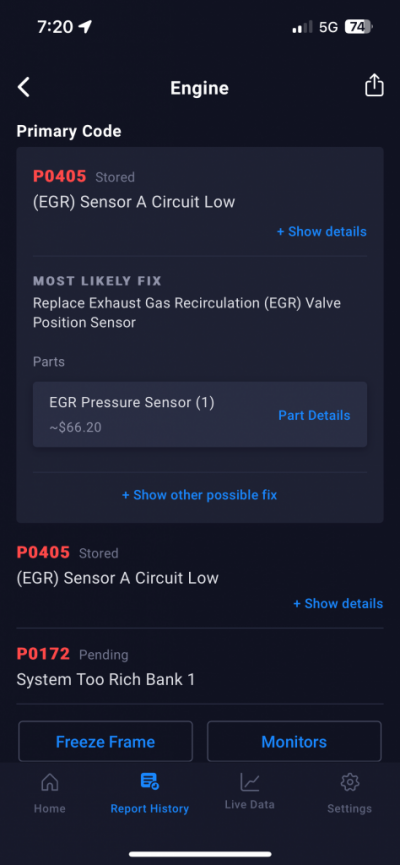
Task: Switch to the Live Data tab label
Action: point(249,804)
